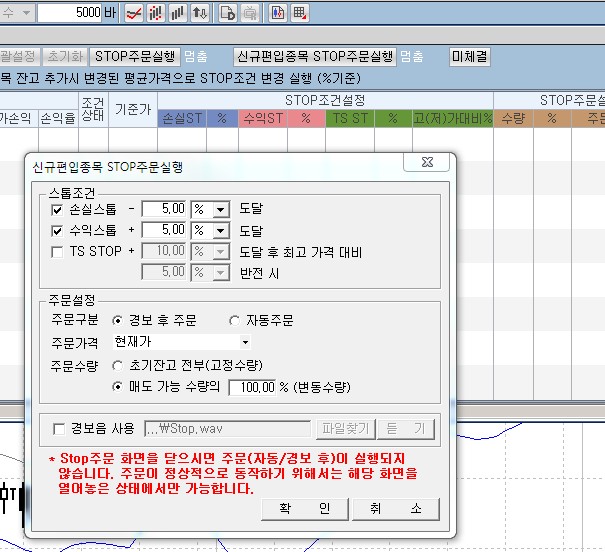Click the 매도 가능 수량 percentage input field
Screen dimensions: 605x552
pos(255,386)
